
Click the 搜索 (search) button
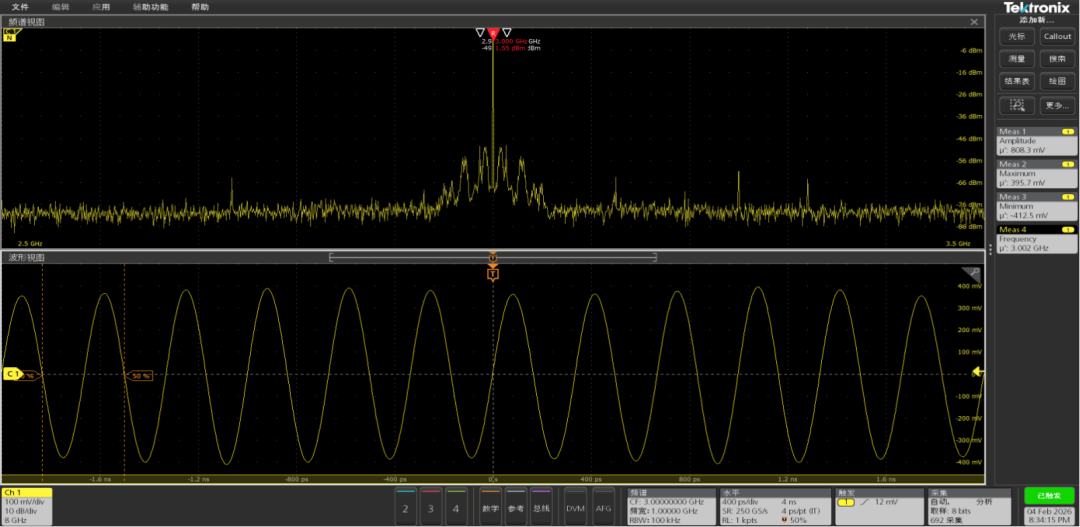(x=1057, y=59)
